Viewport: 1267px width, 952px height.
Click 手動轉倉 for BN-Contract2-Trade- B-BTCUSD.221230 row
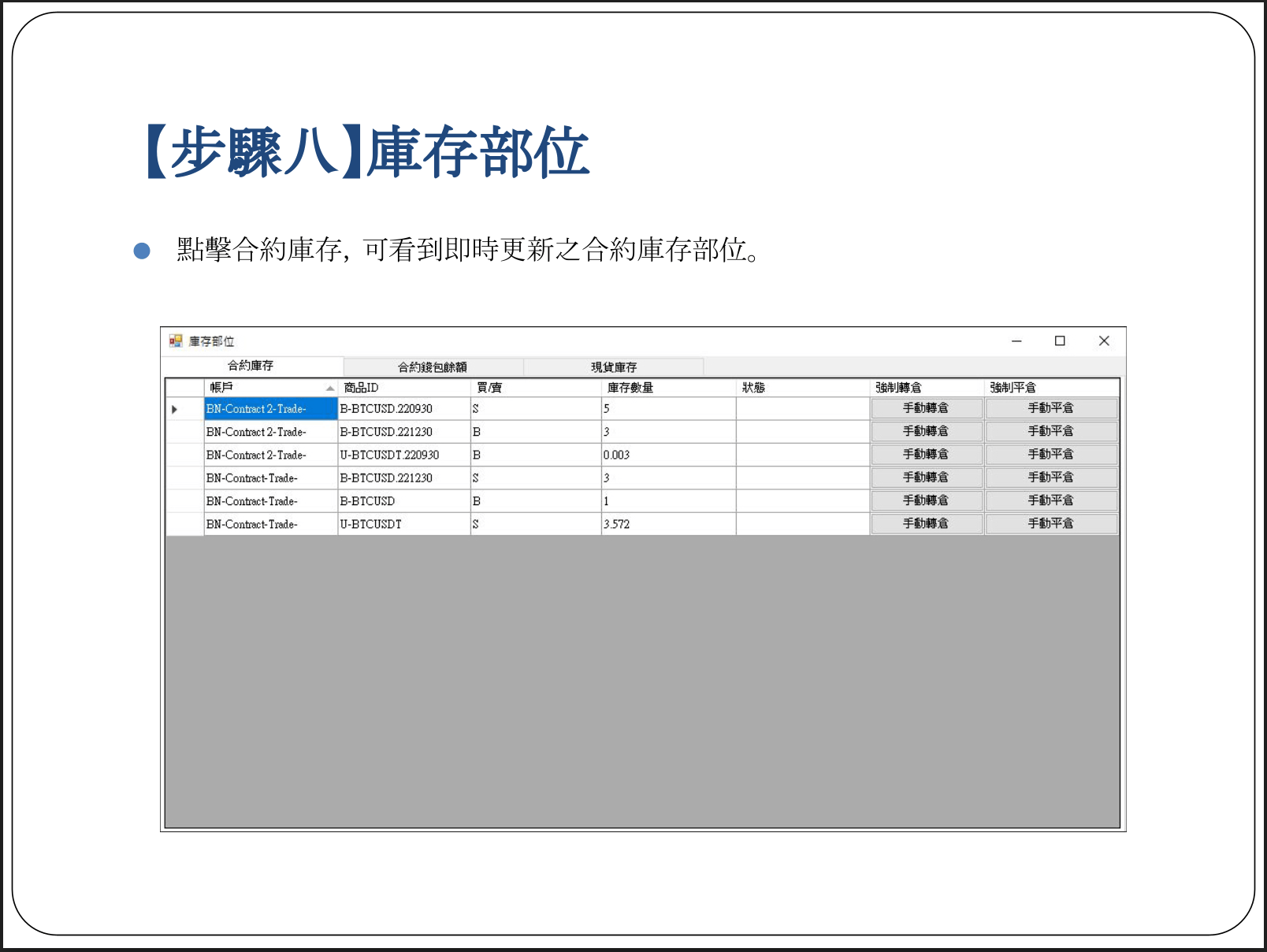coord(927,431)
